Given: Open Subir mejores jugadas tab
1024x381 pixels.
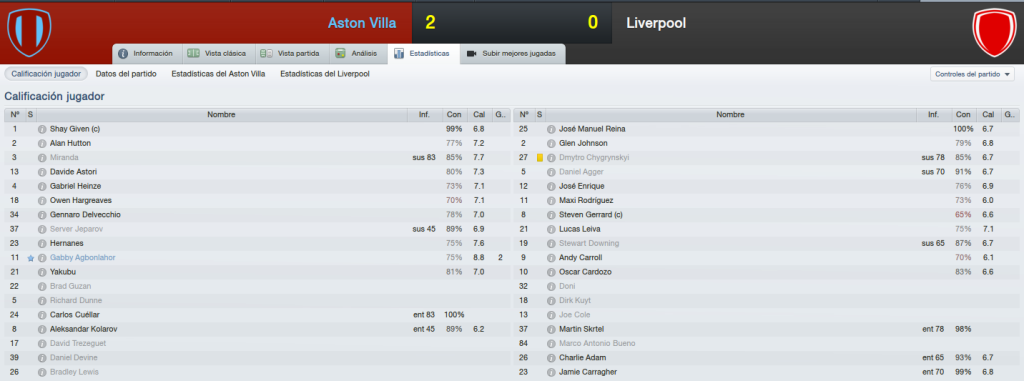Looking at the screenshot, I should pos(513,54).
